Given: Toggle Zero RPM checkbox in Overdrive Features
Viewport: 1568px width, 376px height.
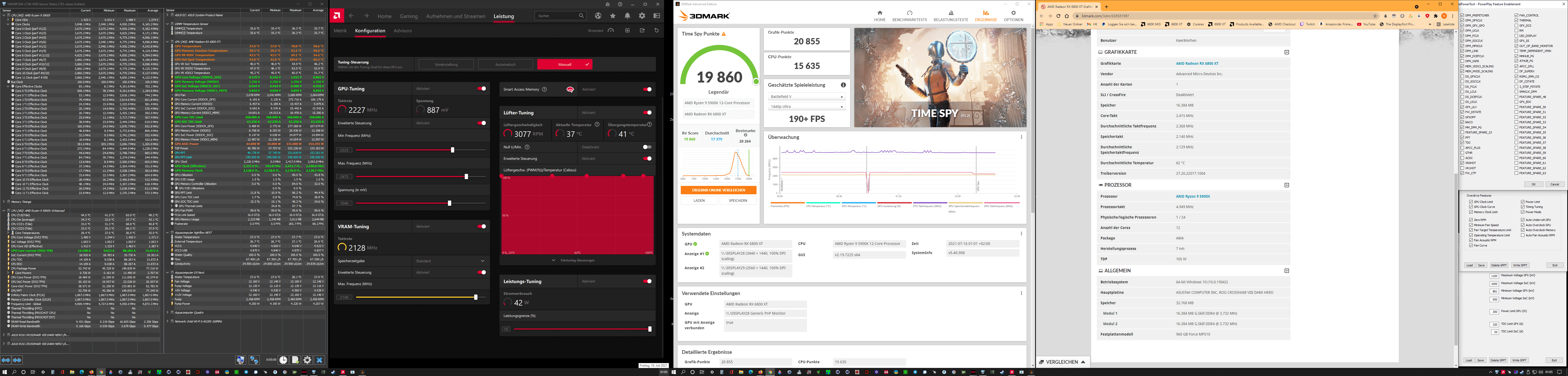Looking at the screenshot, I should tap(1471, 220).
